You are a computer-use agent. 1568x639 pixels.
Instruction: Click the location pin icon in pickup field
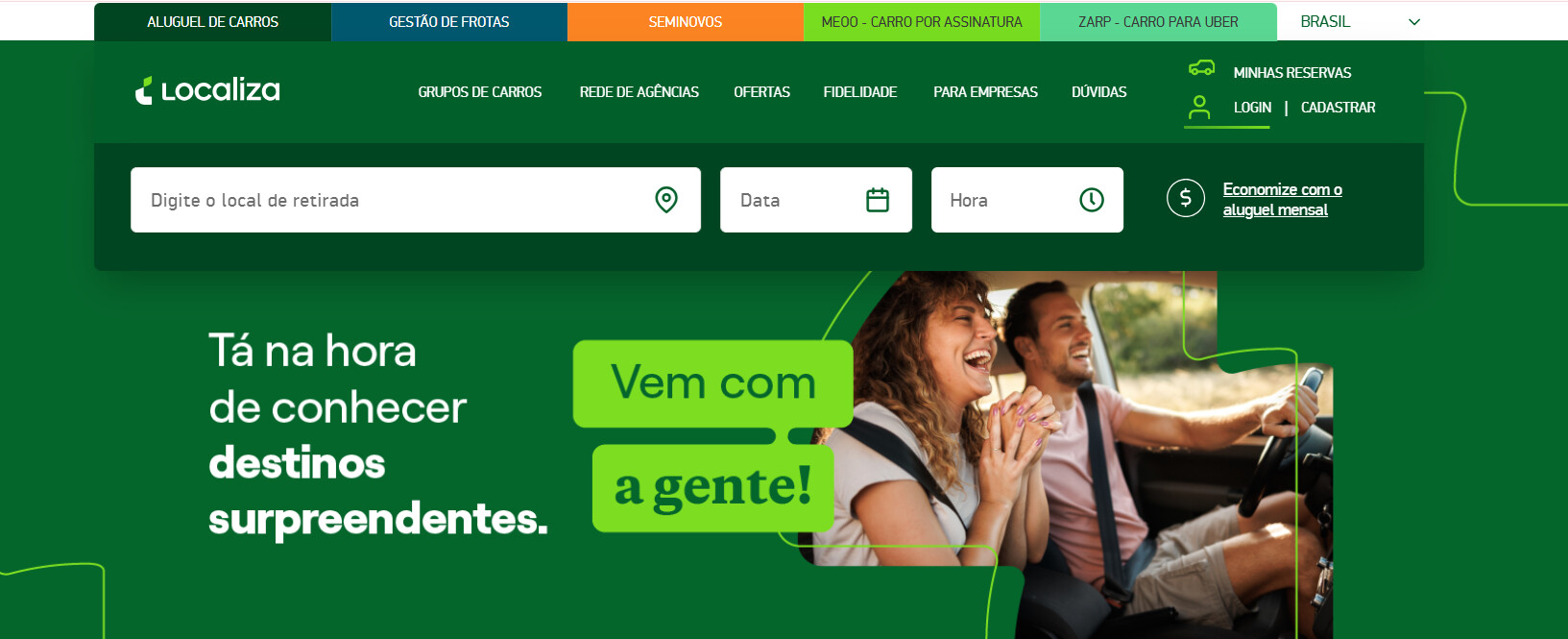(x=666, y=200)
